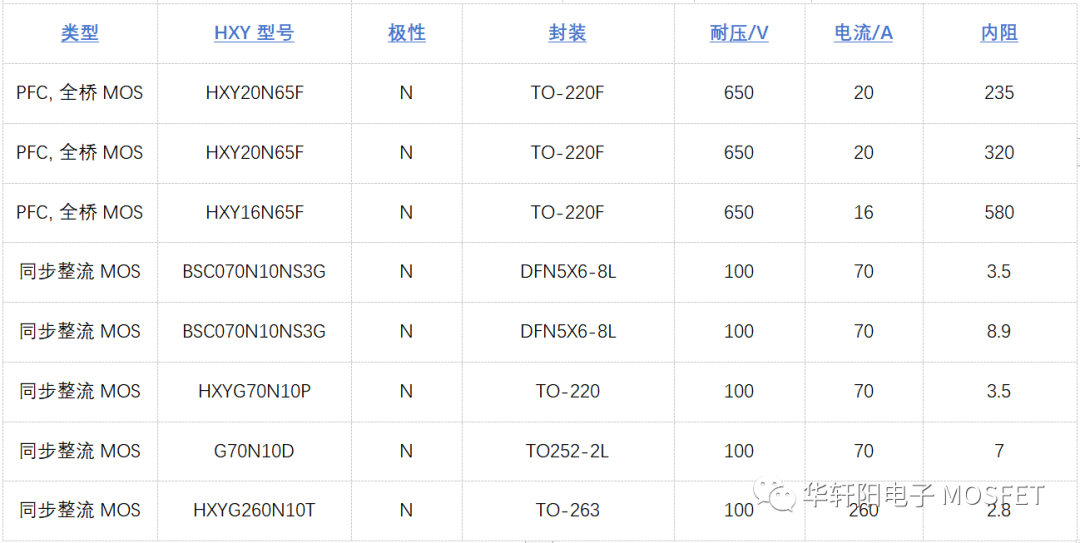Select PFC, 全桥 MOS in the 235 row
The image size is (1080, 543).
80,92
